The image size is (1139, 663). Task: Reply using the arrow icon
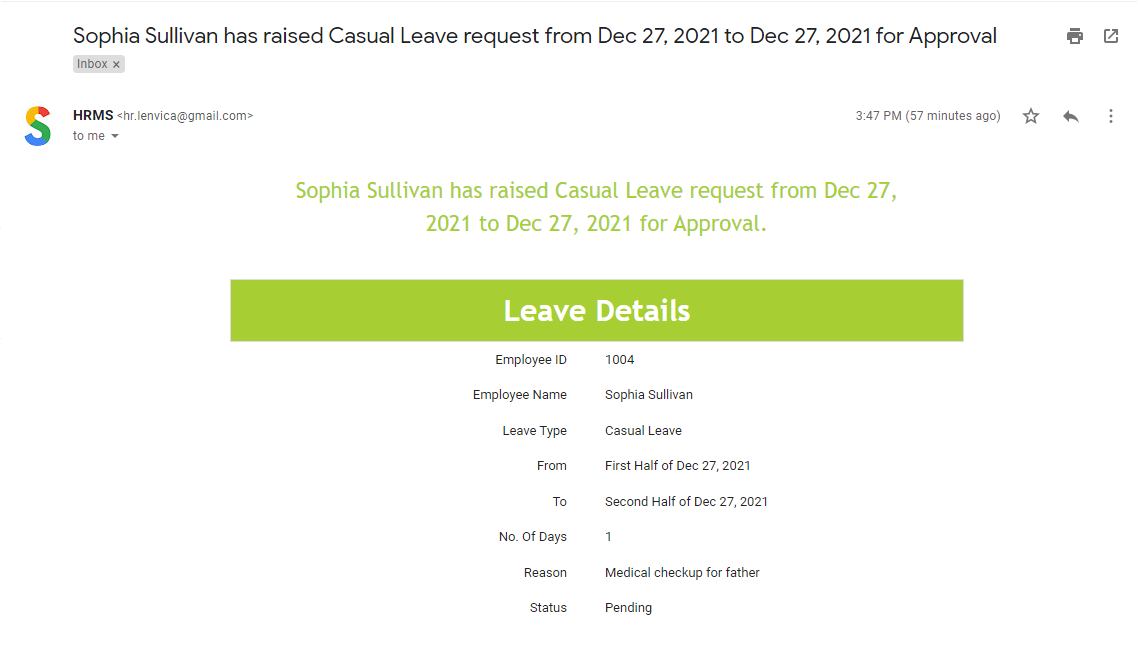pyautogui.click(x=1071, y=116)
